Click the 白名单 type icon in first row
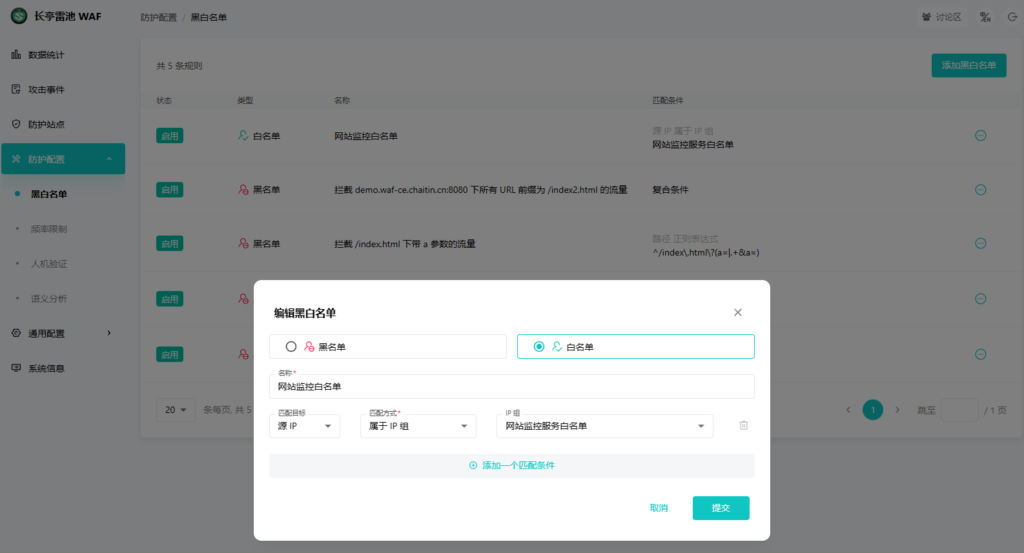The width and height of the screenshot is (1024, 553). (x=243, y=136)
